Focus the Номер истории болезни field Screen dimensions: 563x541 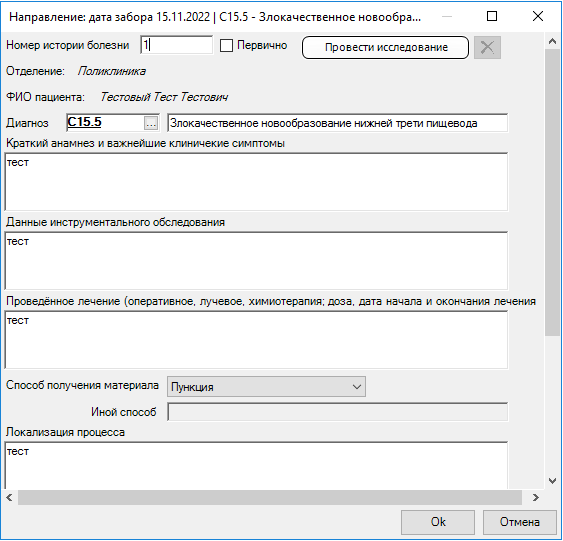pyautogui.click(x=176, y=45)
